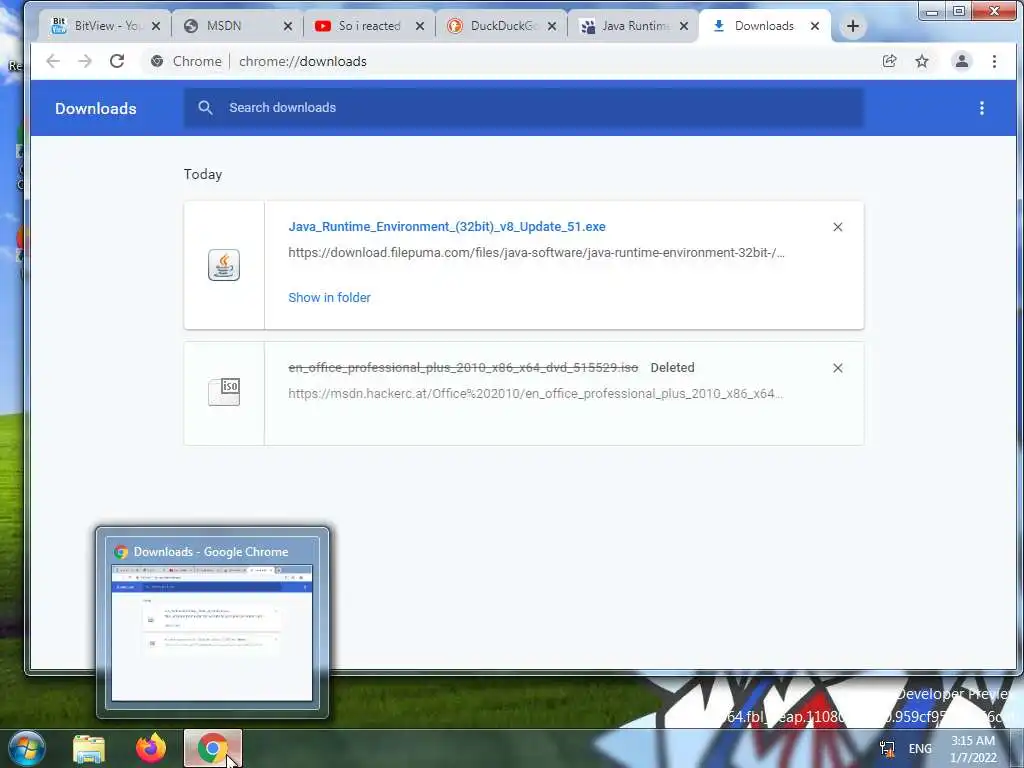Viewport: 1024px width, 768px height.
Task: Switch to the DuckDuckGo tab
Action: 503,26
